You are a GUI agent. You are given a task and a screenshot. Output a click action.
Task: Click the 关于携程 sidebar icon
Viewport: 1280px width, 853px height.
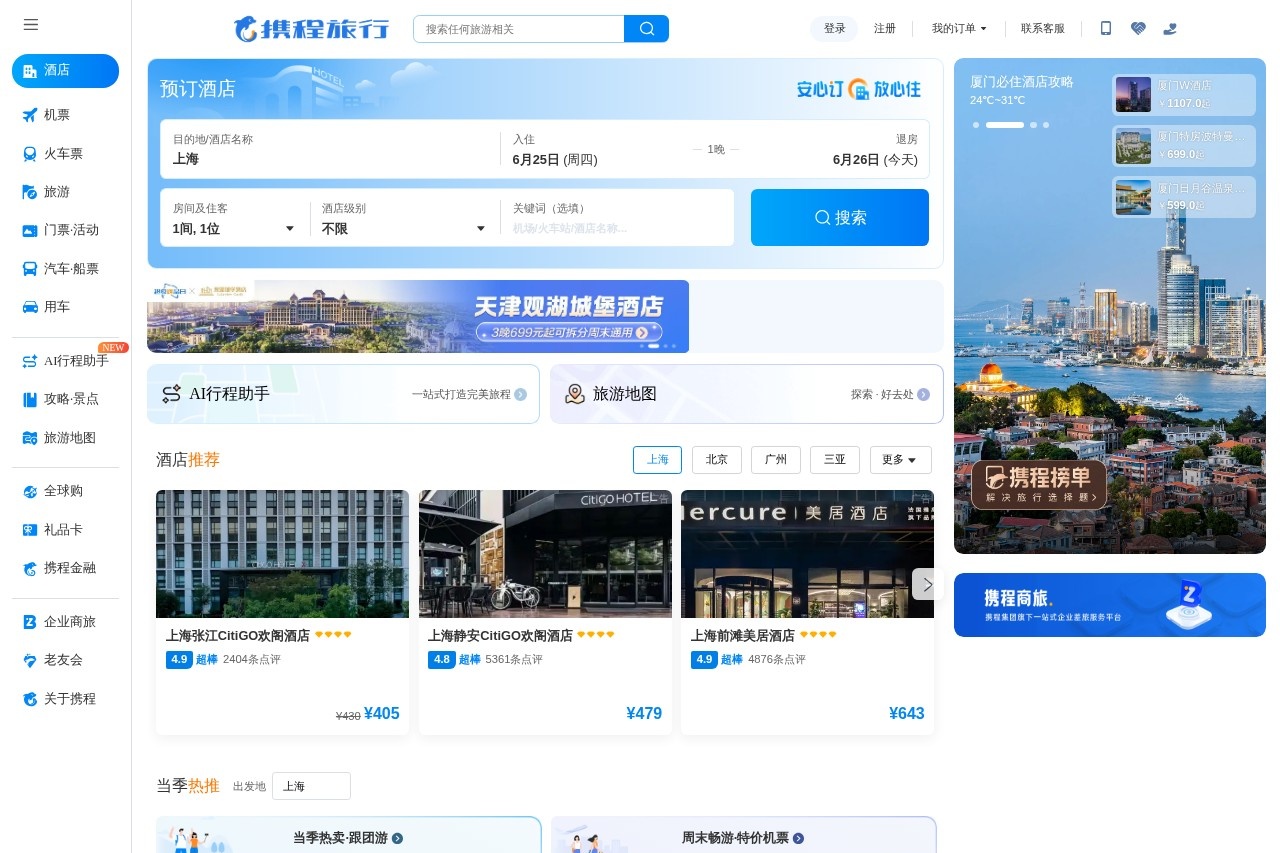coord(30,699)
